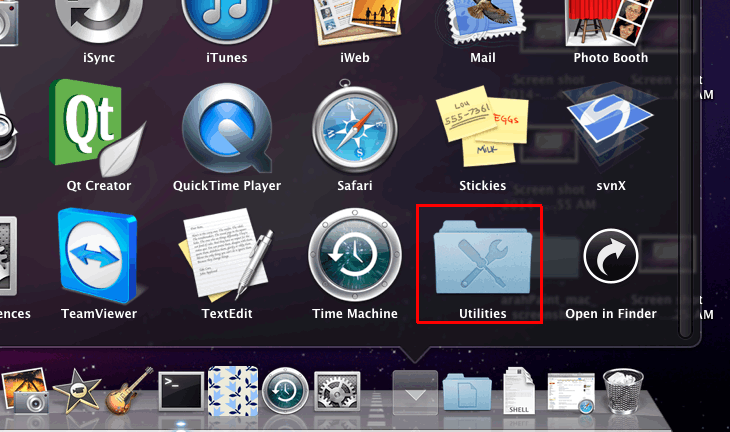
Task: Open Time Machine in the stack grid
Action: pos(355,255)
